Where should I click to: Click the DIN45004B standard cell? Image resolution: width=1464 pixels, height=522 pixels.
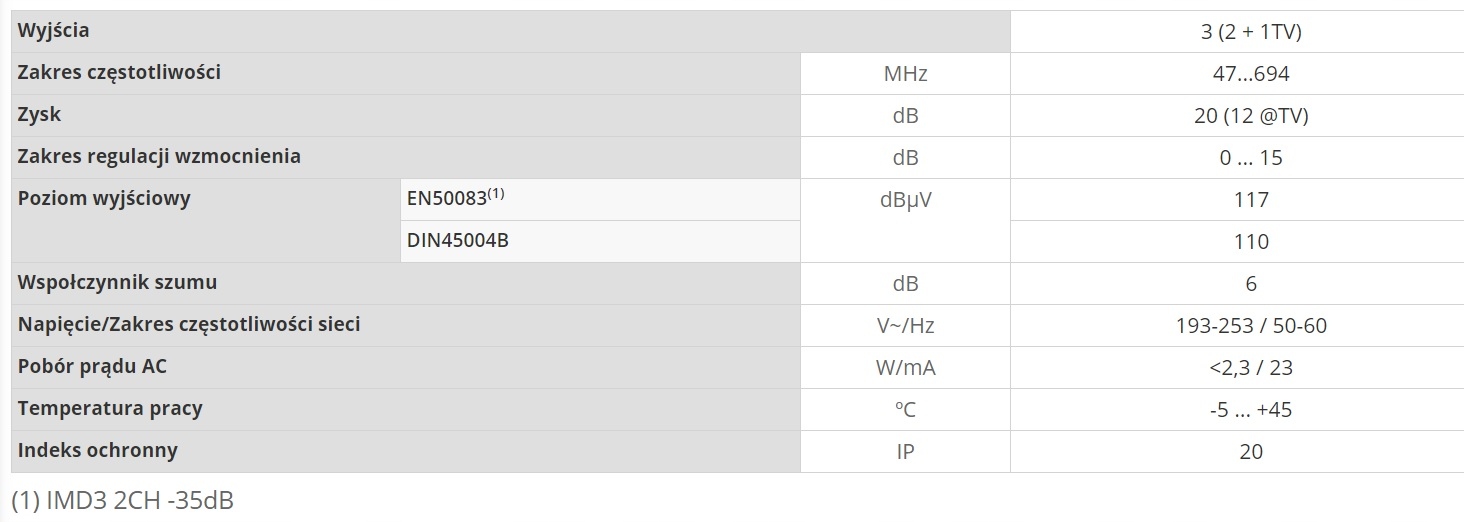458,241
